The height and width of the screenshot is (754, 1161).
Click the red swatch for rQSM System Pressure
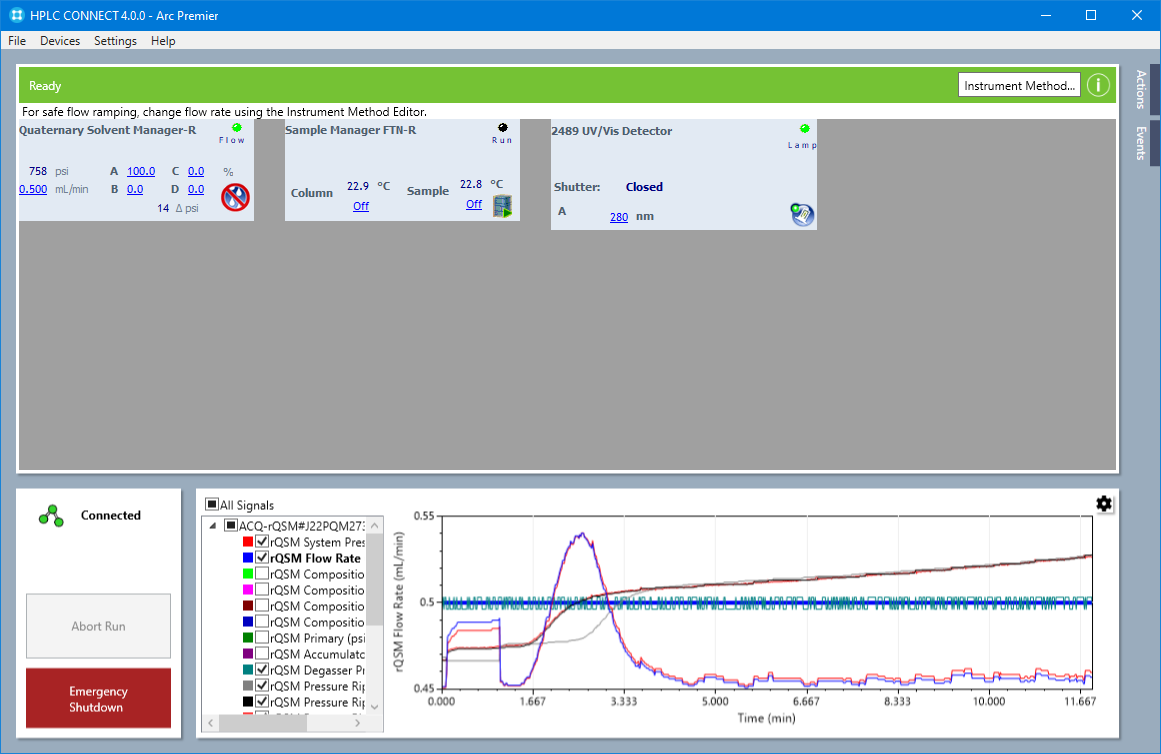point(248,542)
